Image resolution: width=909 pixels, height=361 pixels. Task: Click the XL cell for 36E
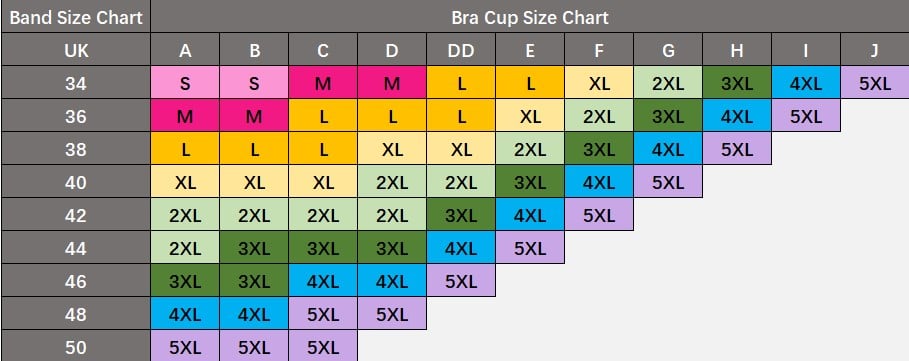[530, 115]
